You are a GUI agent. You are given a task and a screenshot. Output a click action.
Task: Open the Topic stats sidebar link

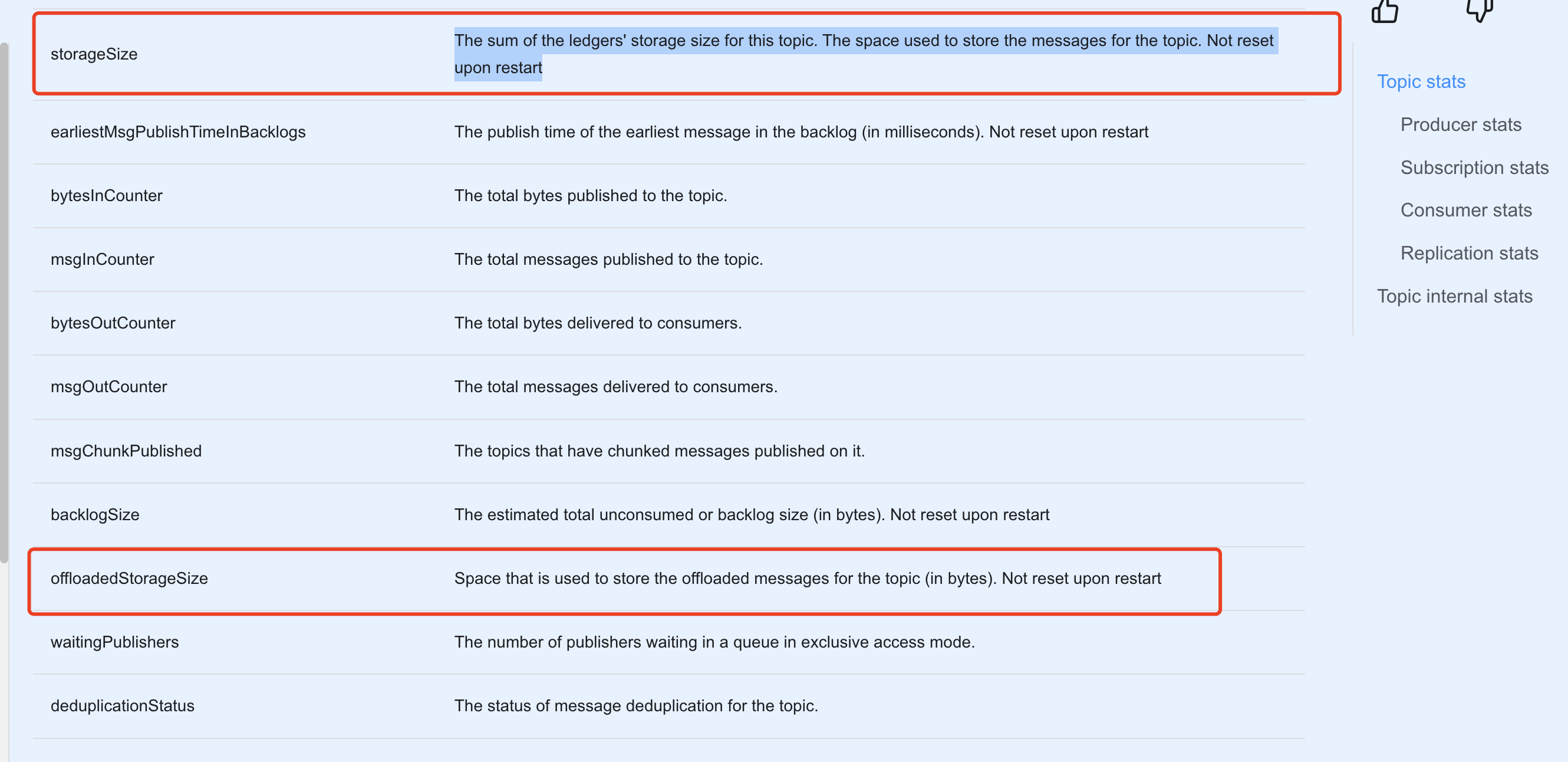(x=1421, y=81)
